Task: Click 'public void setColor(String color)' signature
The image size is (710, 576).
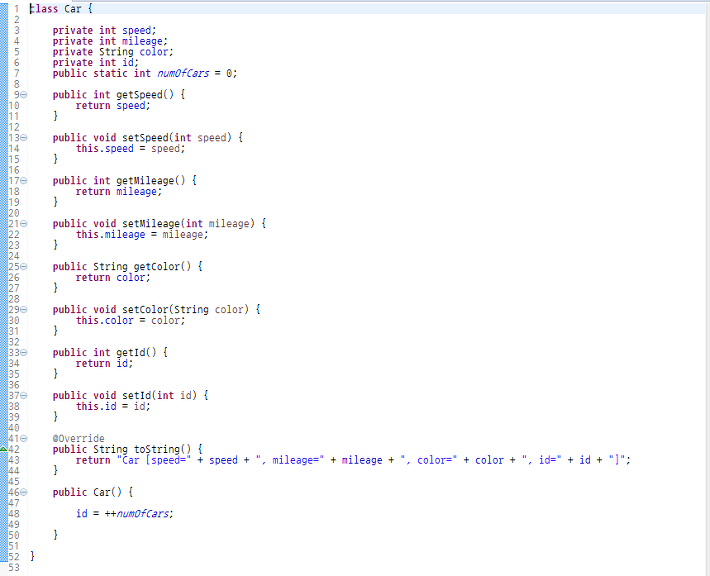Action: click(156, 310)
